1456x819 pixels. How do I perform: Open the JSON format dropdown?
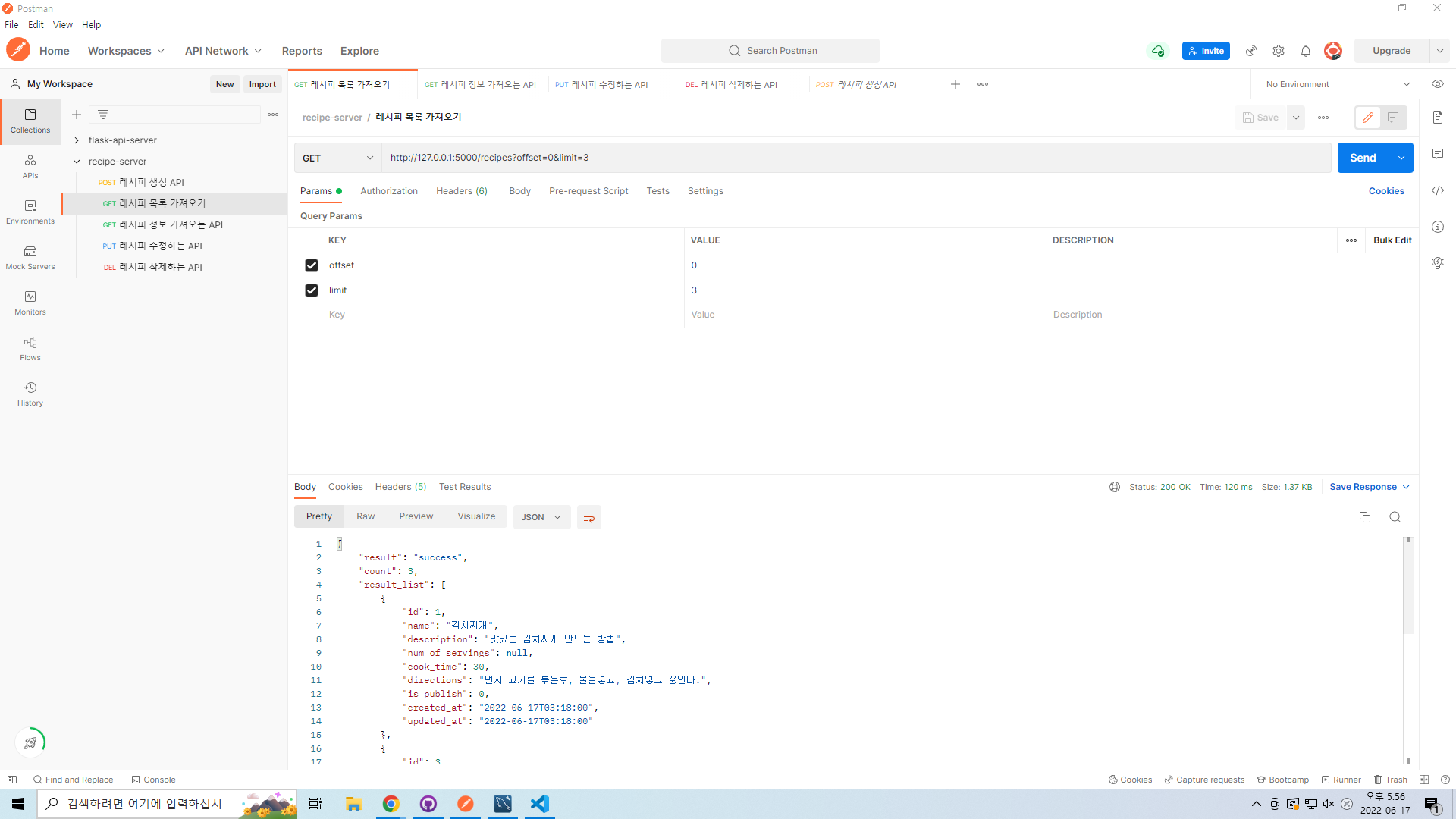click(x=541, y=517)
